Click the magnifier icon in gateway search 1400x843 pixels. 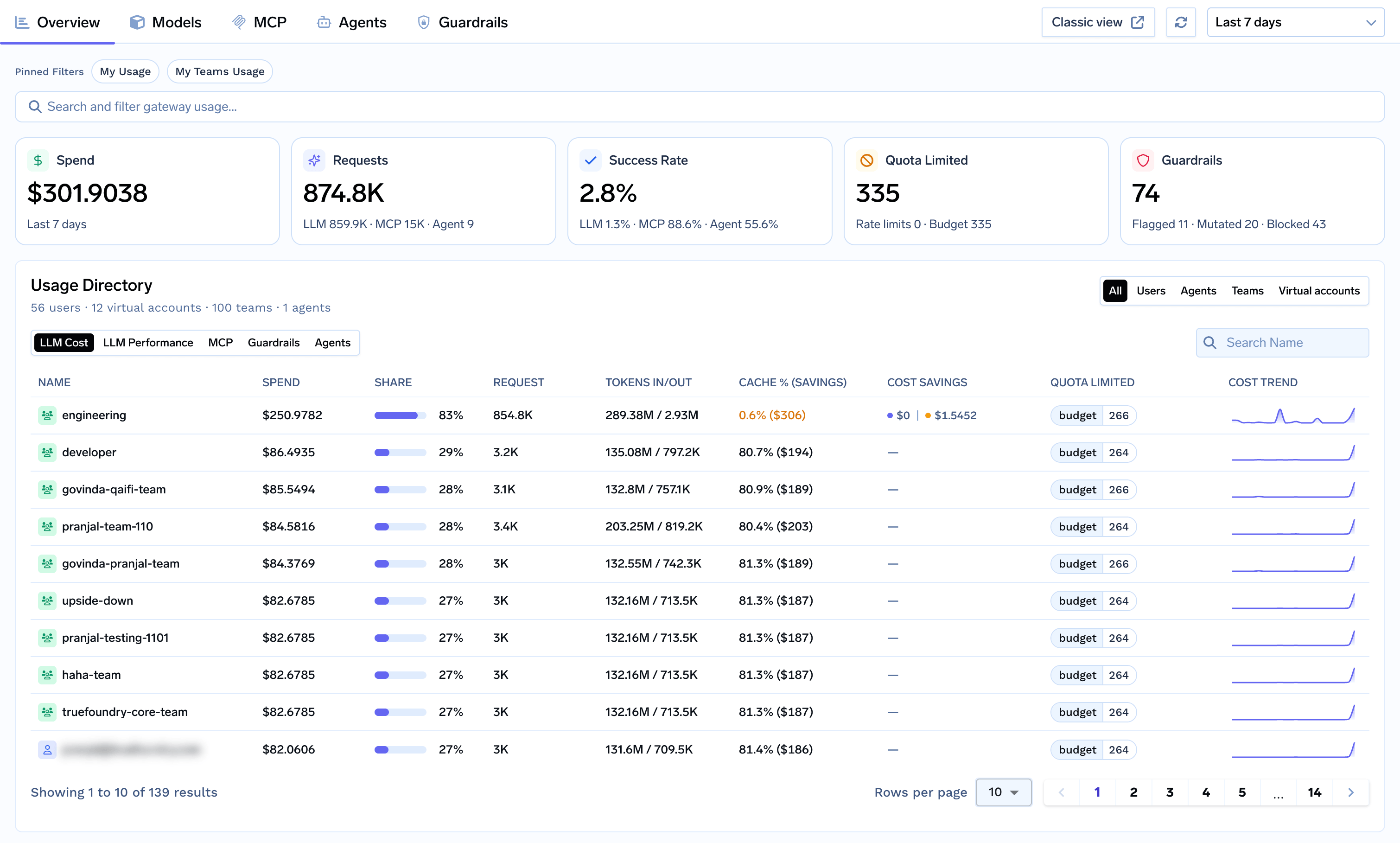35,107
